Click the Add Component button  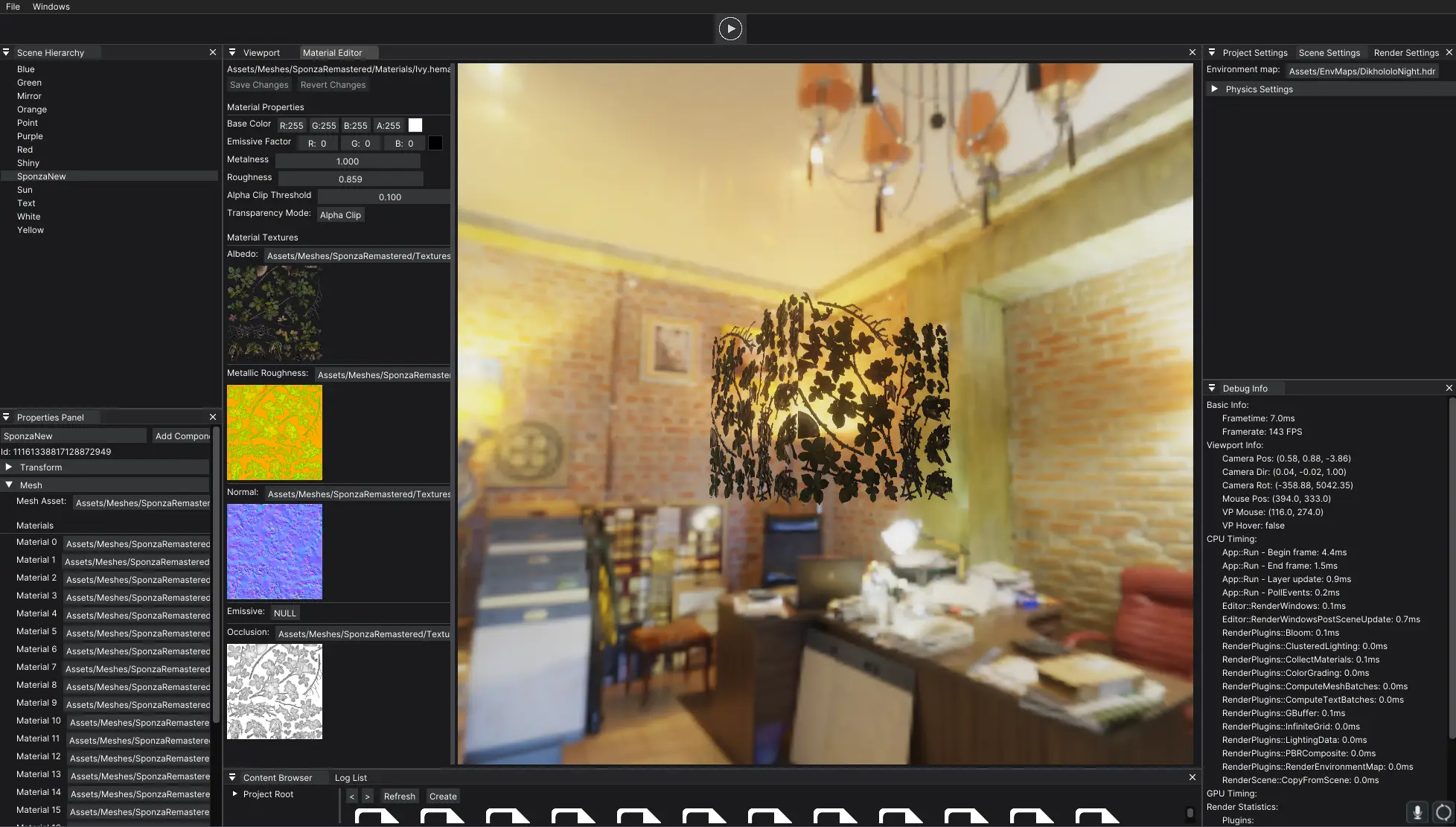coord(182,436)
